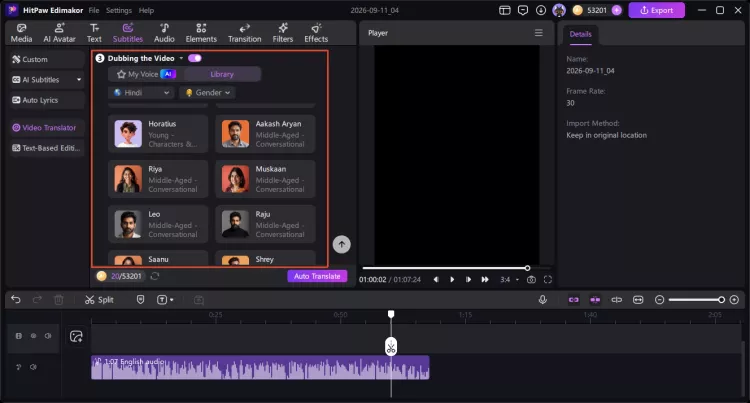Choose the Muskaan voice
The image size is (750, 403).
pyautogui.click(x=265, y=179)
